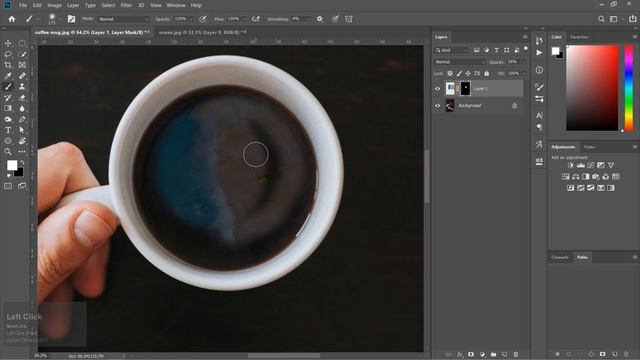This screenshot has height=360, width=640.
Task: Swap foreground and background colors
Action: pos(22,162)
